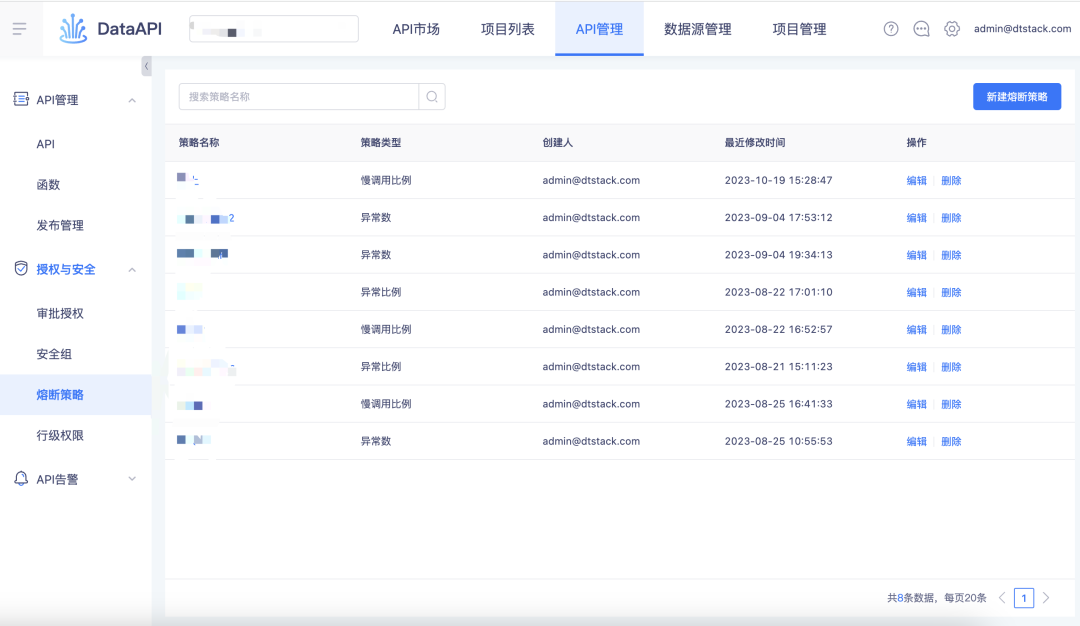Switch to the 数据源管理 tab

pyautogui.click(x=697, y=29)
